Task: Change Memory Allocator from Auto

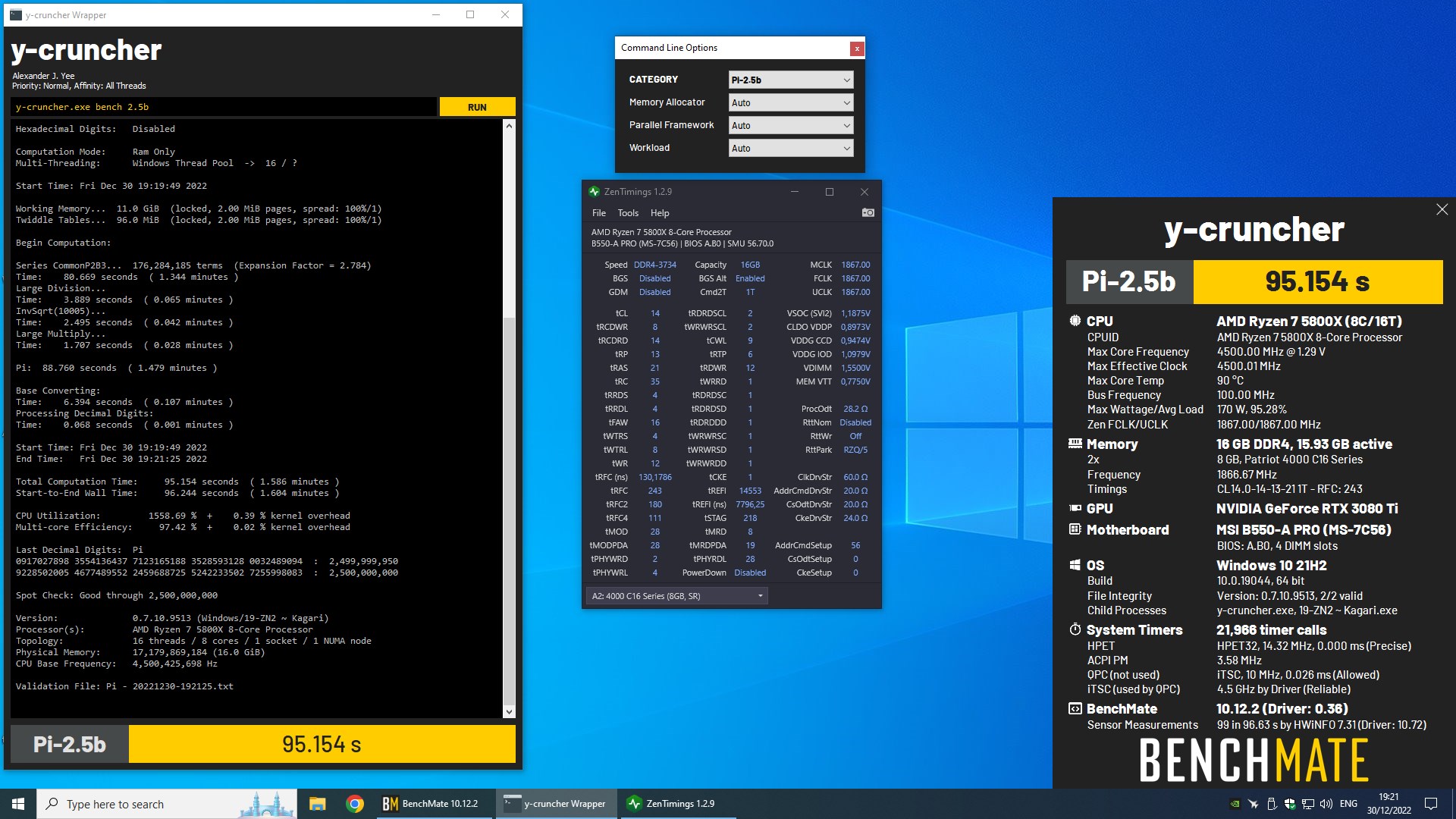Action: [x=788, y=102]
